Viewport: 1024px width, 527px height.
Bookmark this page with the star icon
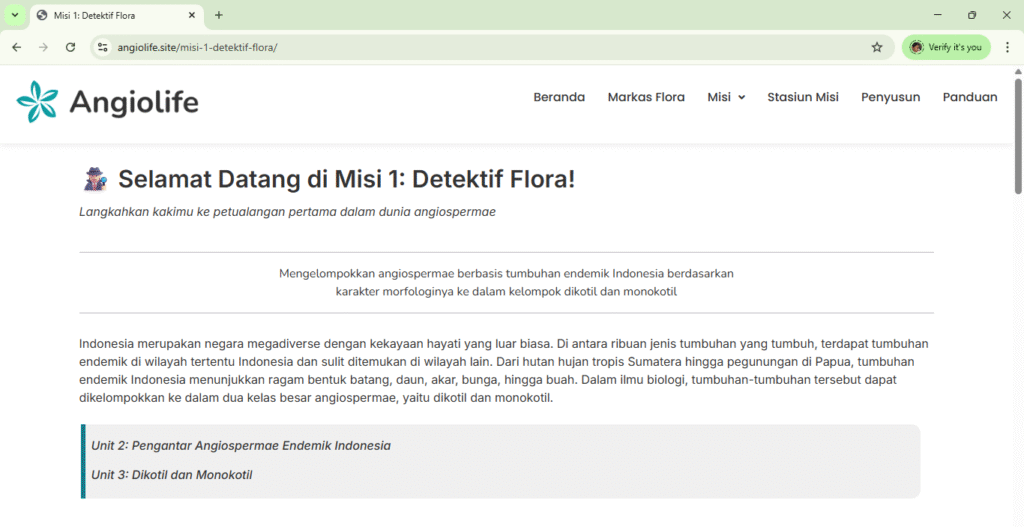click(877, 47)
